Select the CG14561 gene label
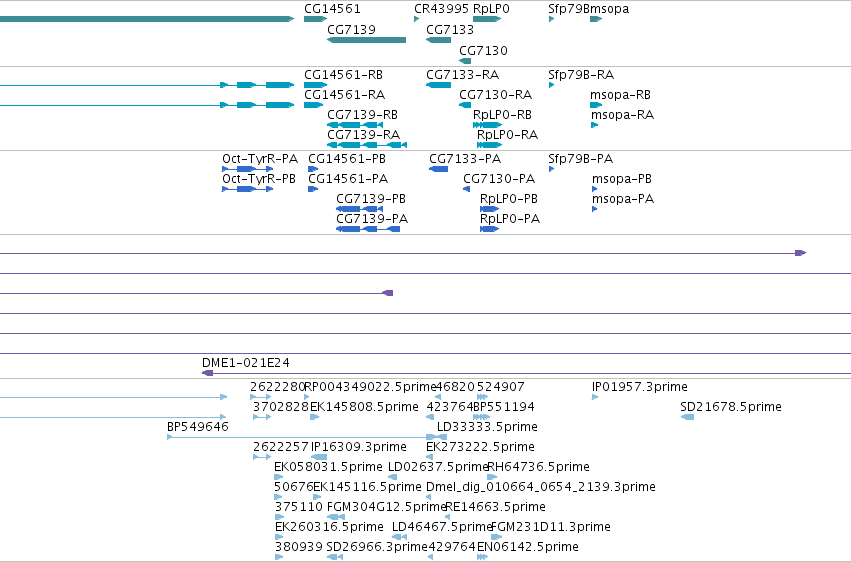This screenshot has width=851, height=562. (332, 9)
